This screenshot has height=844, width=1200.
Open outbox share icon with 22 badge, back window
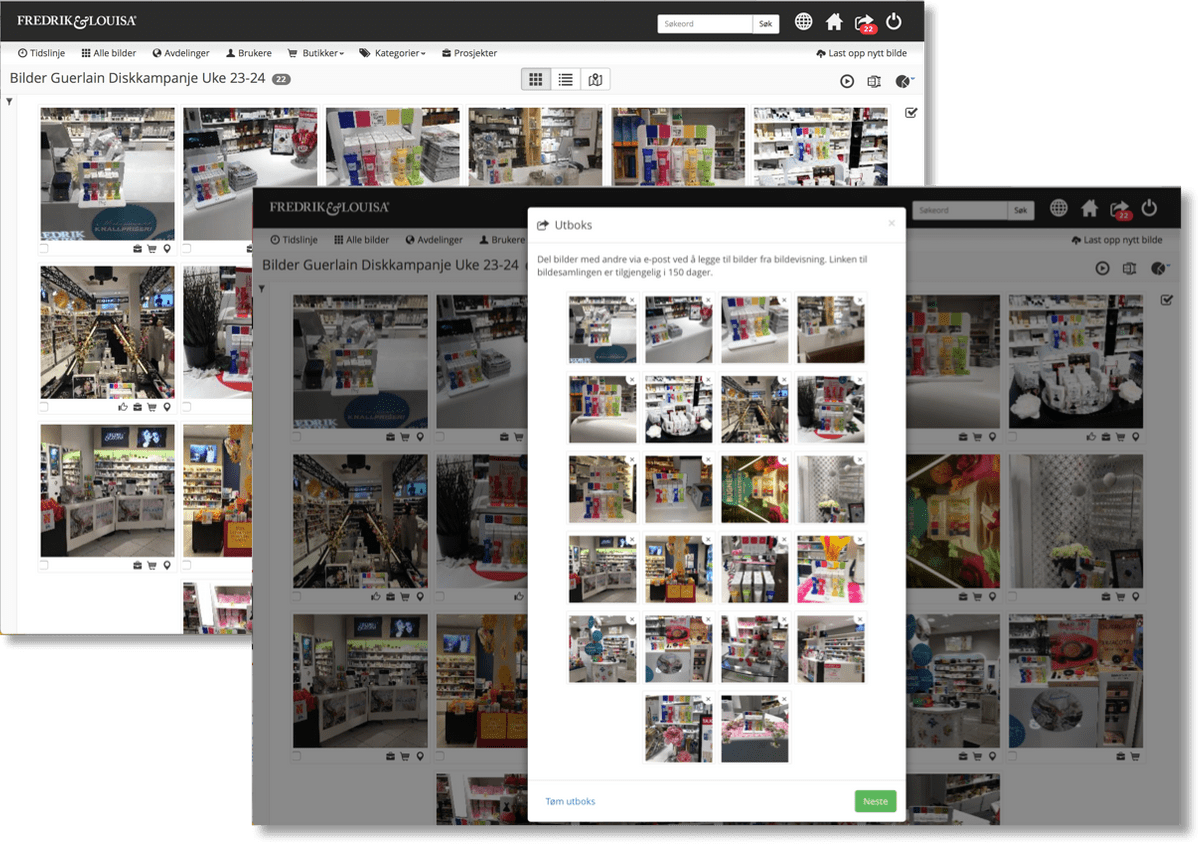tap(865, 22)
